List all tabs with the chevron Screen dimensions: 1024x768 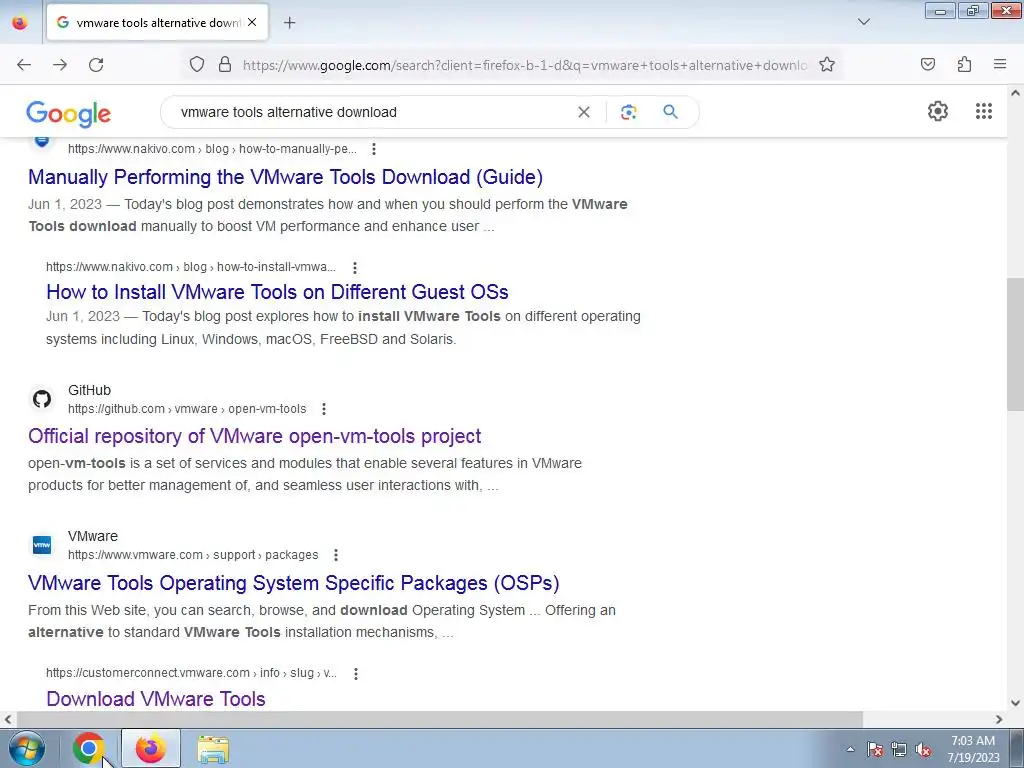pos(864,22)
